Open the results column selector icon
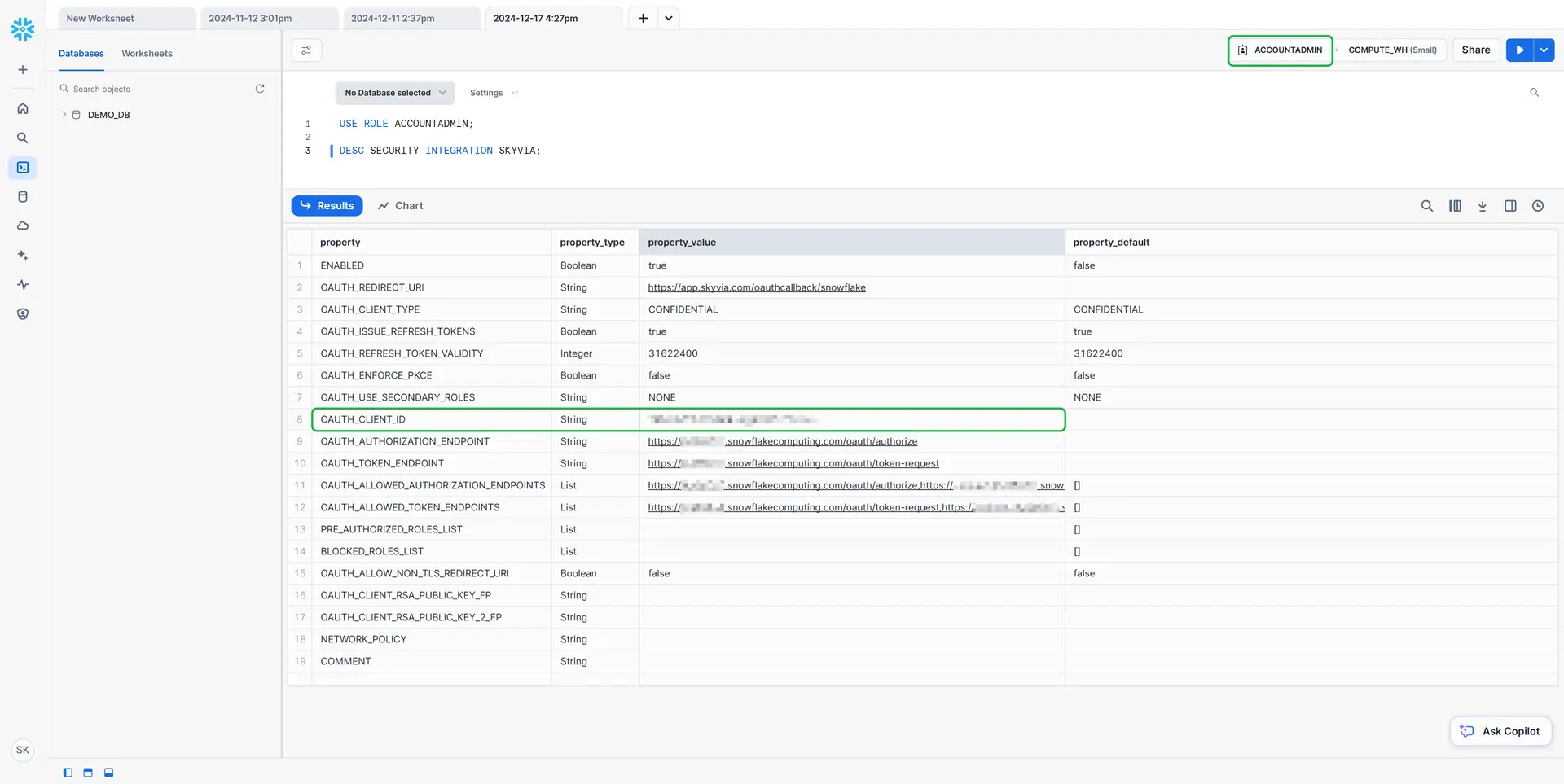Viewport: 1564px width, 784px height. coord(1455,206)
